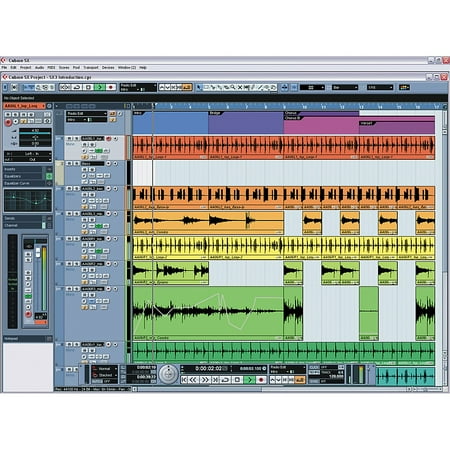
Task: Open the inspector input routing dropdown
Action: coord(28,154)
